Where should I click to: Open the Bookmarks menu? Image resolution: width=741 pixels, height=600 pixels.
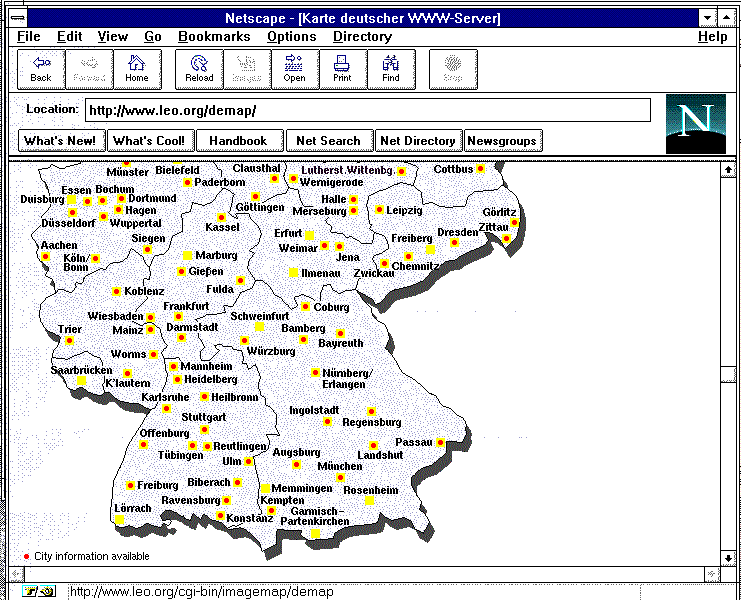click(214, 36)
